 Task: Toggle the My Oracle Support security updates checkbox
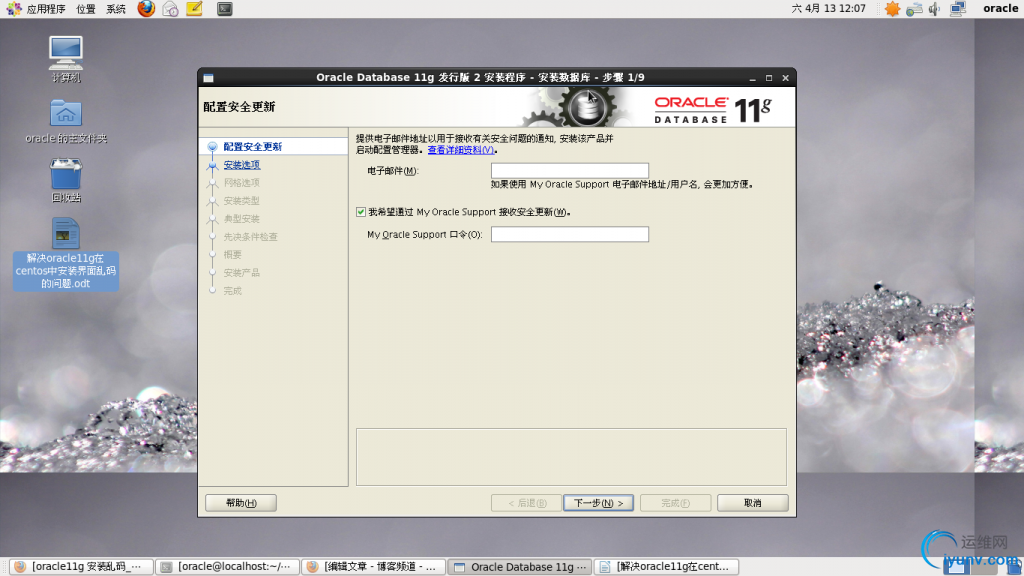tap(361, 212)
